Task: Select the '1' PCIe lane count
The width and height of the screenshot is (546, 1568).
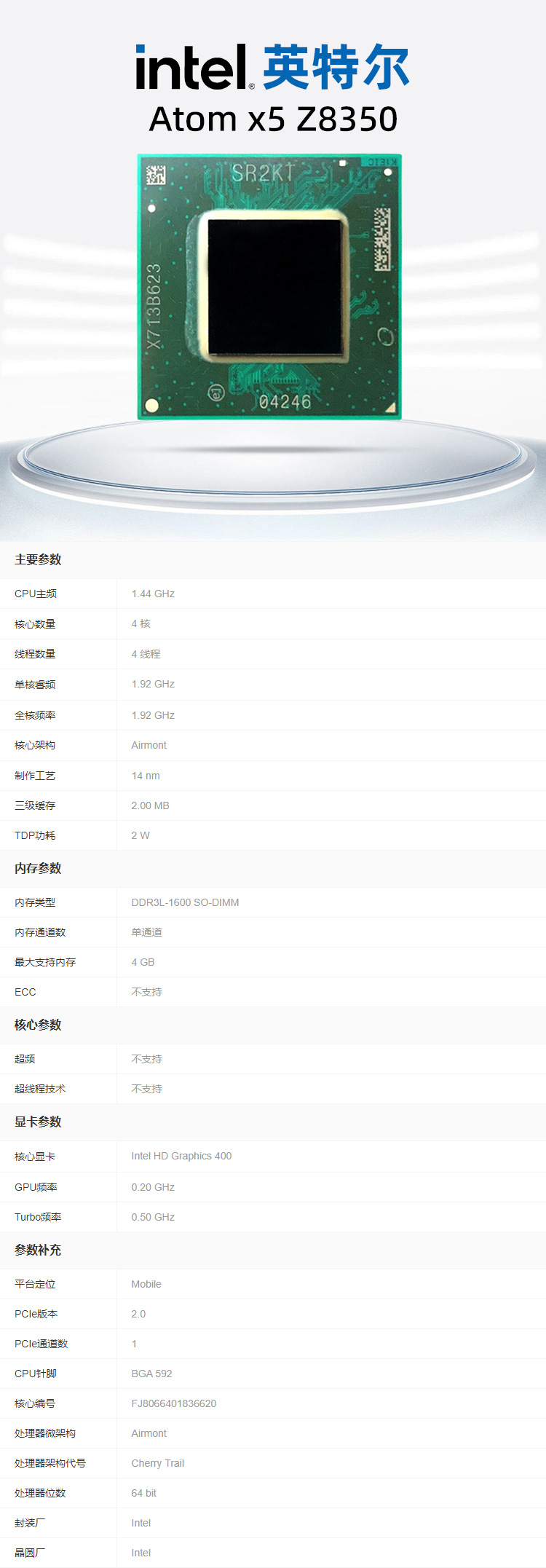Action: pyautogui.click(x=134, y=1344)
